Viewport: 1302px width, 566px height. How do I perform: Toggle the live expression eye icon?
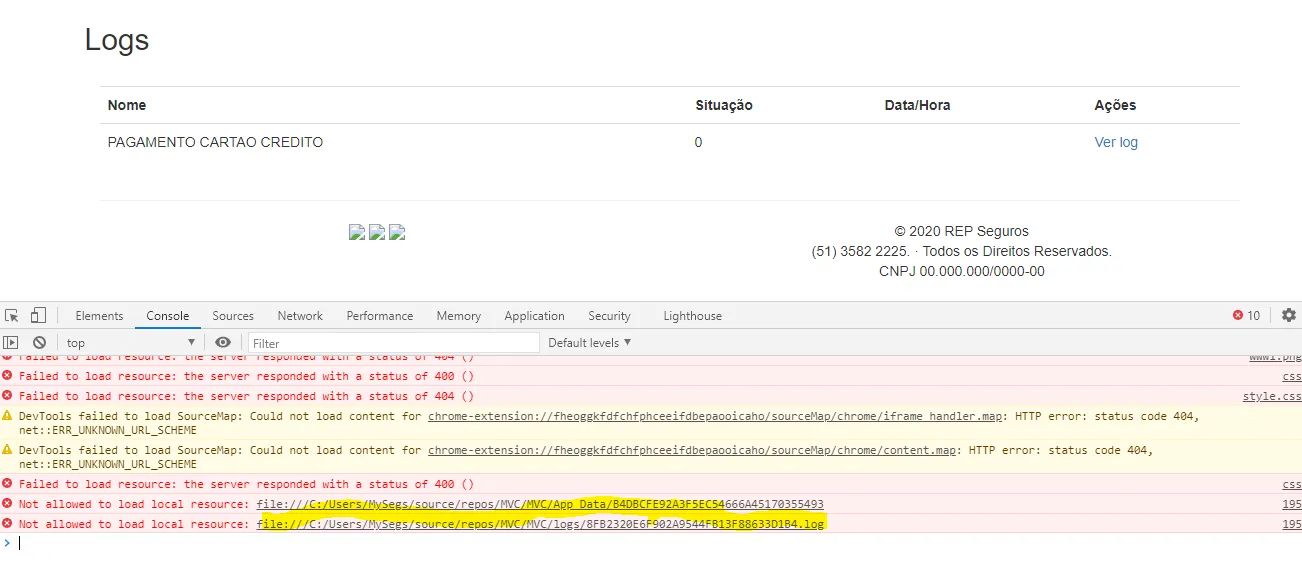[x=223, y=342]
